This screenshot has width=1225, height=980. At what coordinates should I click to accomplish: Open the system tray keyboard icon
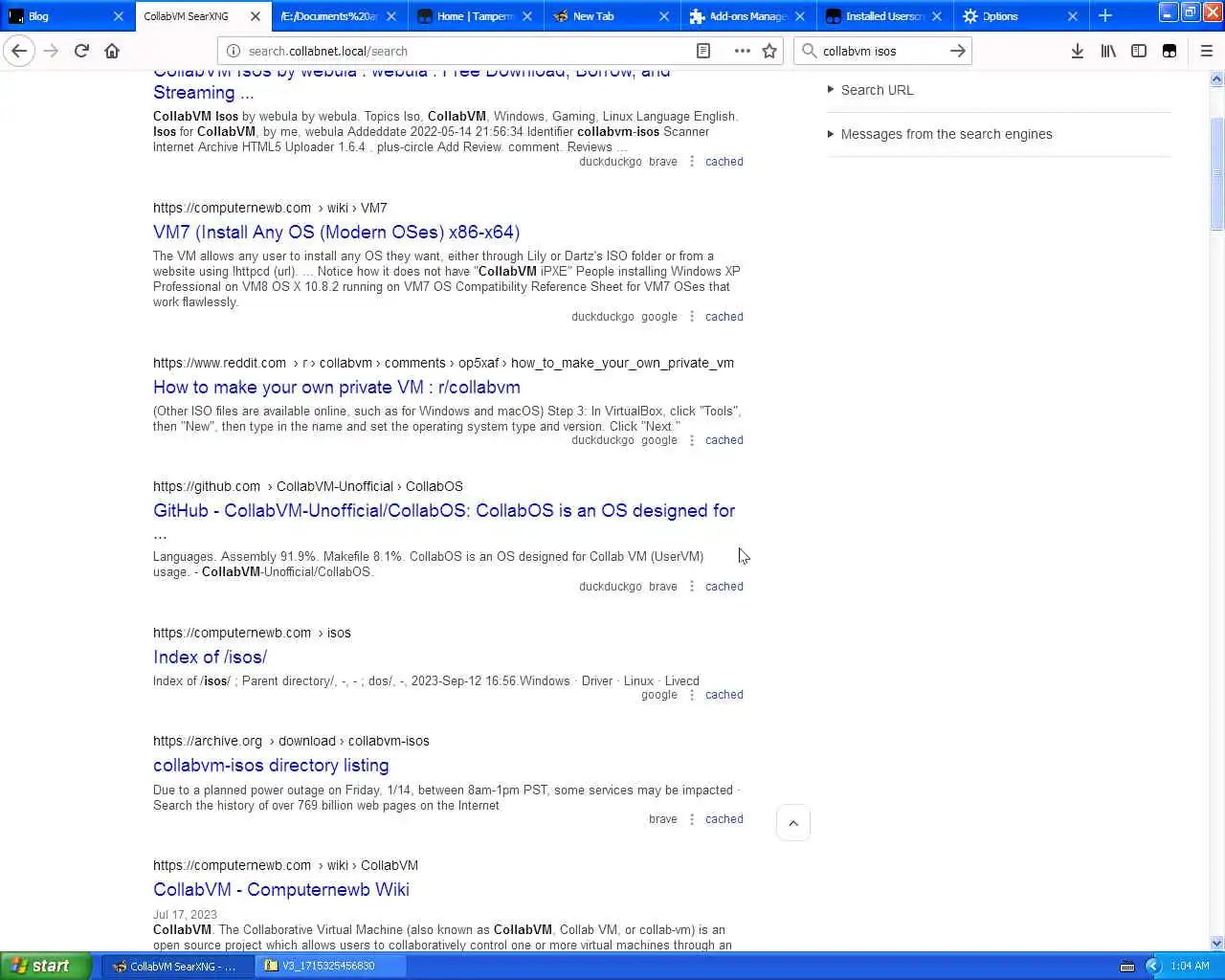click(1127, 966)
